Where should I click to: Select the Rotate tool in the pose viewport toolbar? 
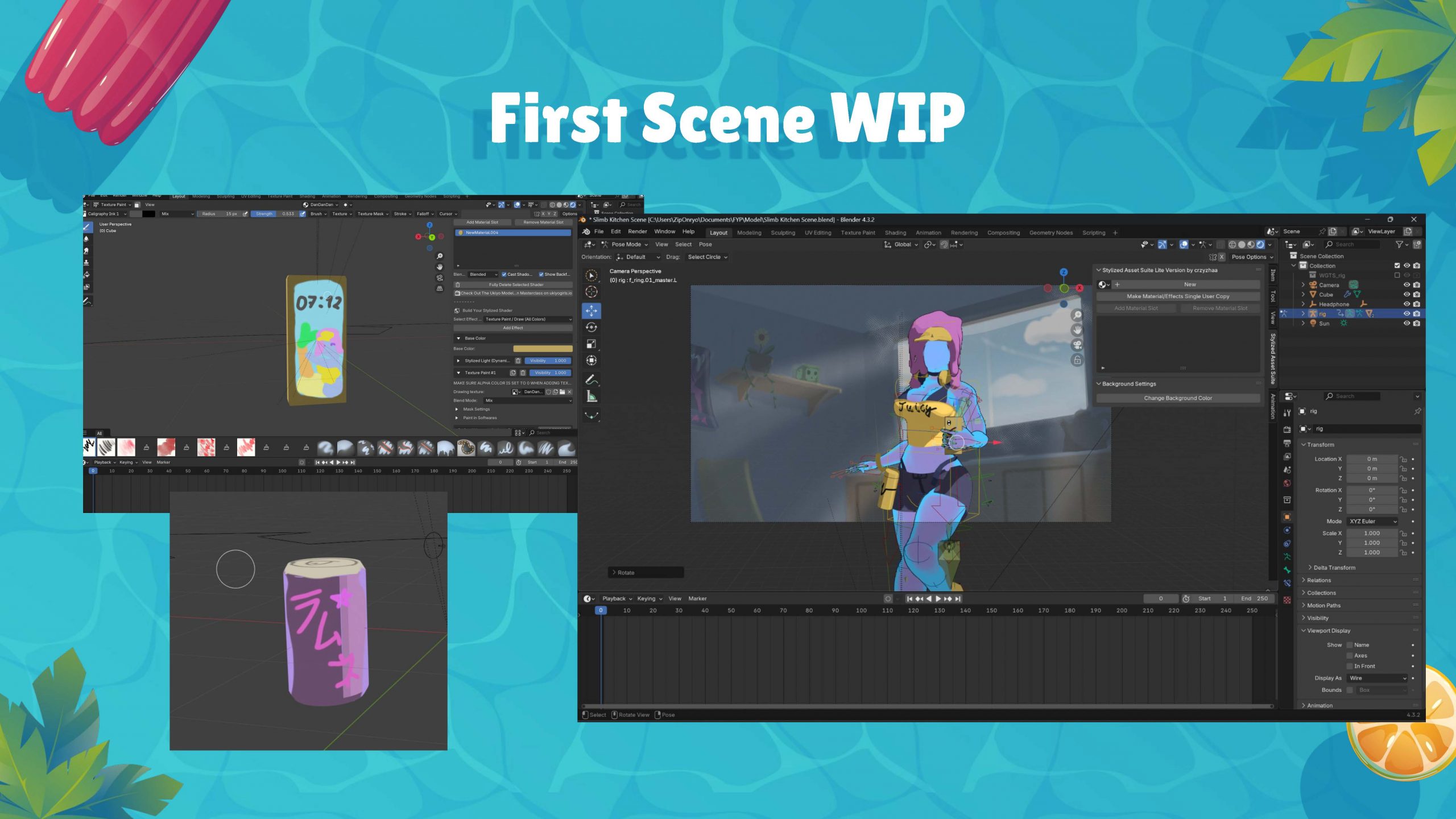(x=591, y=327)
